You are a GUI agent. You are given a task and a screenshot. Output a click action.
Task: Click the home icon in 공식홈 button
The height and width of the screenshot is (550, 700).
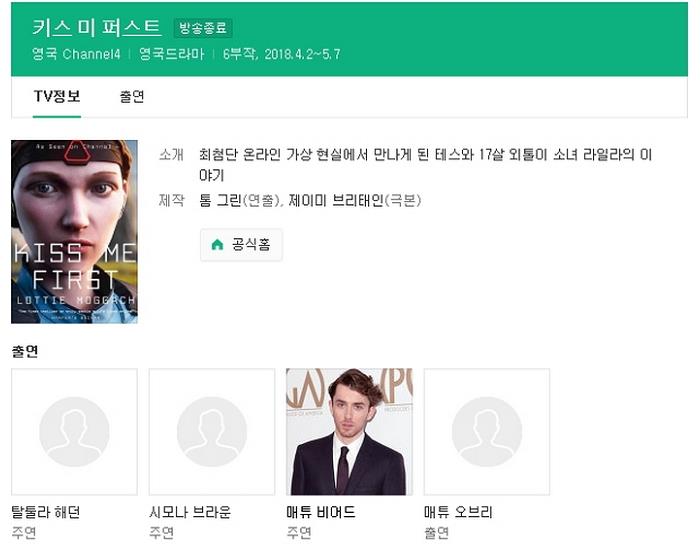click(217, 245)
